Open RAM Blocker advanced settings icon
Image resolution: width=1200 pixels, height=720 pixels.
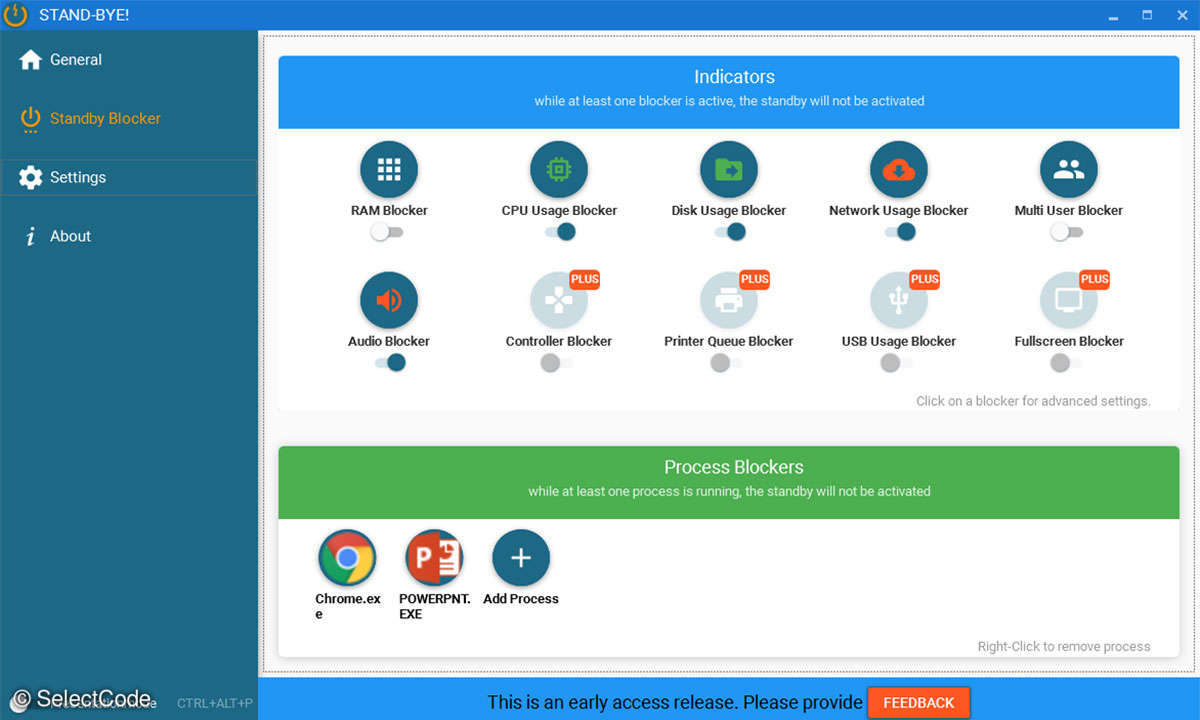tap(389, 169)
